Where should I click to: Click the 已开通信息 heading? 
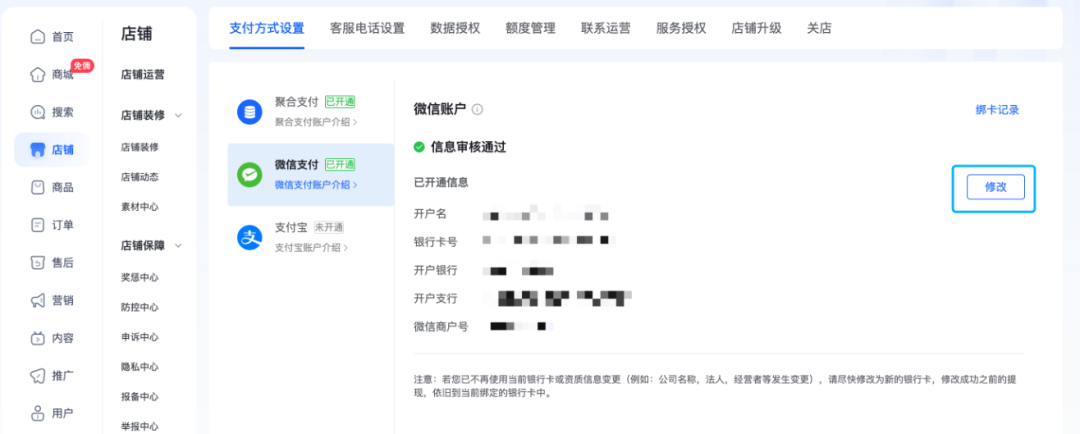click(441, 183)
